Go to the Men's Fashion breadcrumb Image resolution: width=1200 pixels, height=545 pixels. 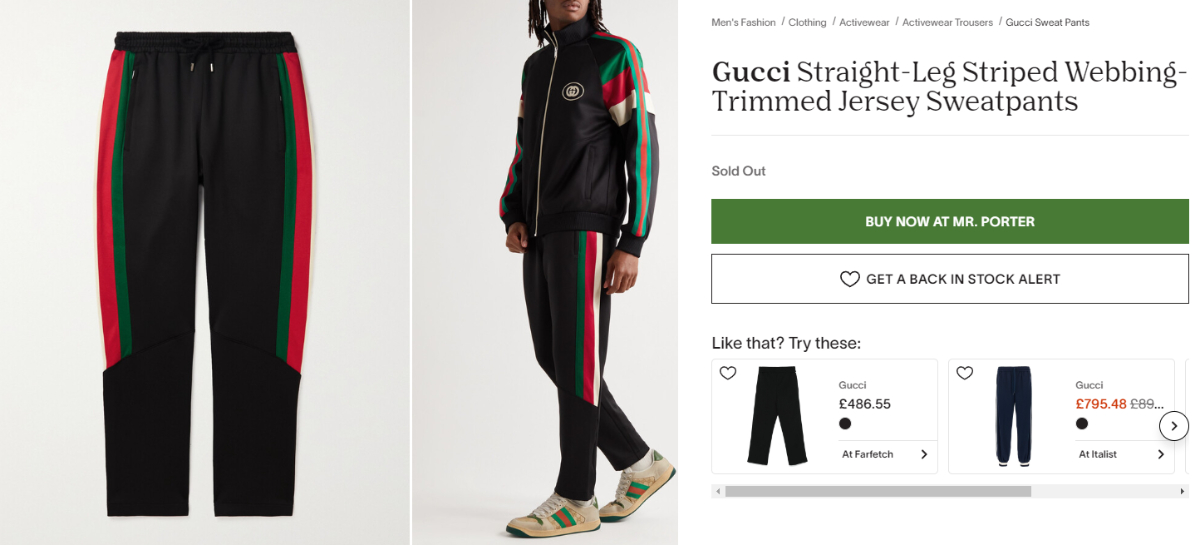[743, 22]
